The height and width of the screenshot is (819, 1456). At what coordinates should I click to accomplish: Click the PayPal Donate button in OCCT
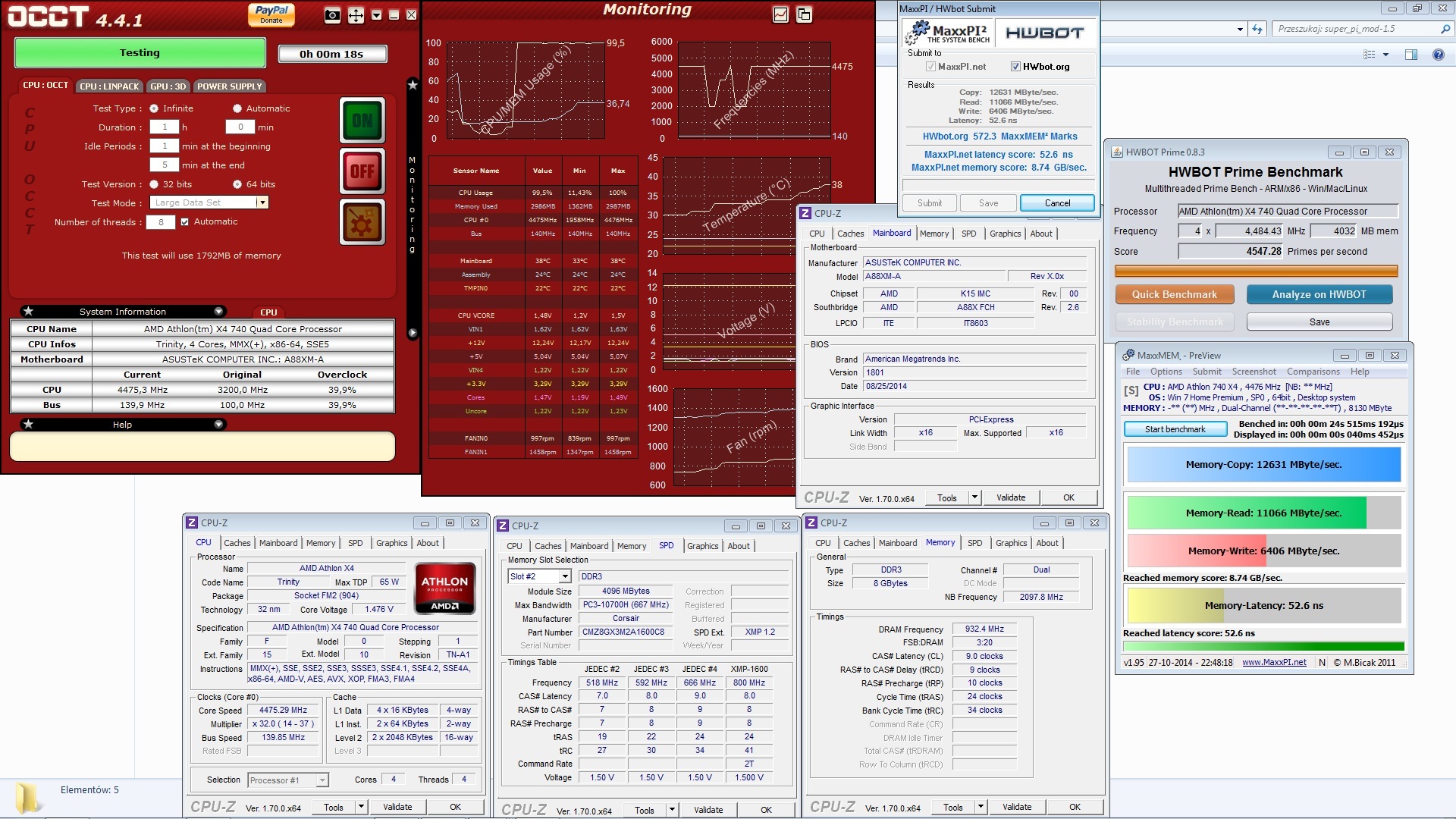pos(271,14)
